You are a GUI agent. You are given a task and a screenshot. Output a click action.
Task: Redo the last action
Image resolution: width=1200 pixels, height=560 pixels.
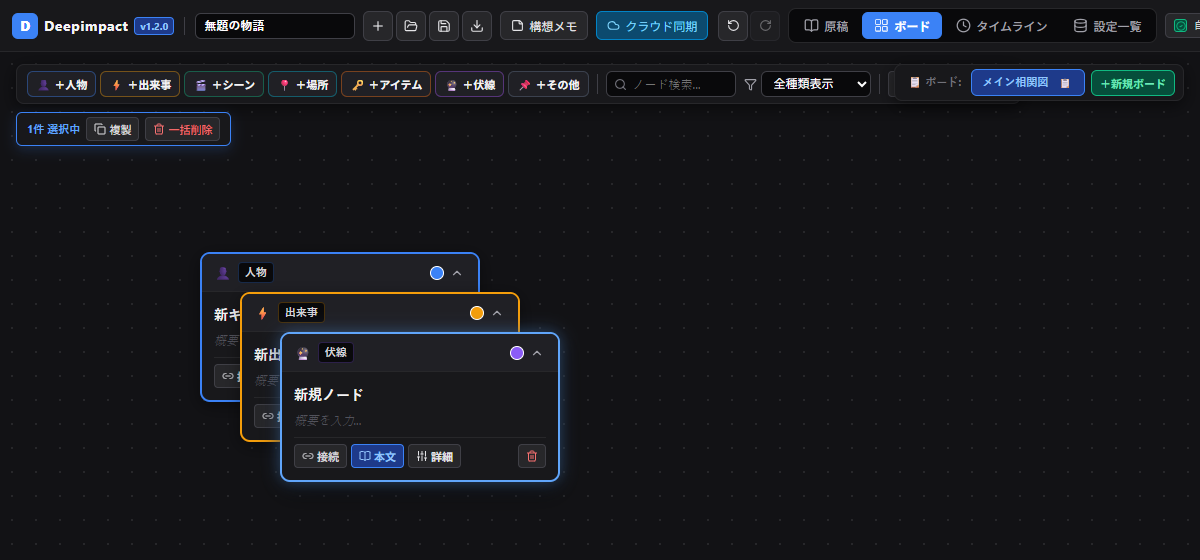tap(765, 26)
